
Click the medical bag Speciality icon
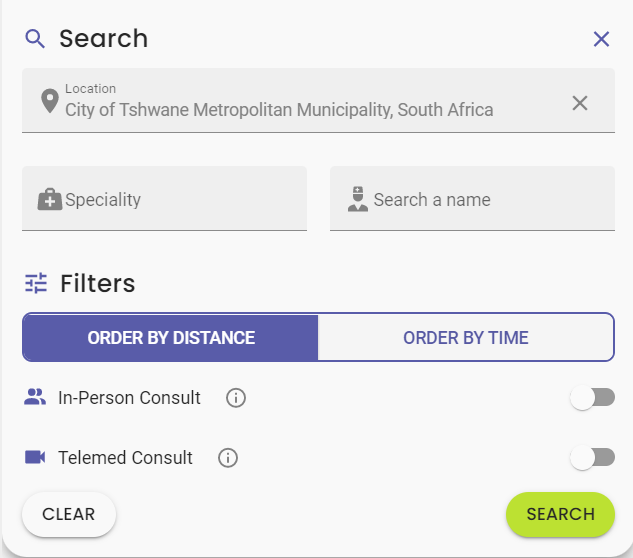coord(49,200)
